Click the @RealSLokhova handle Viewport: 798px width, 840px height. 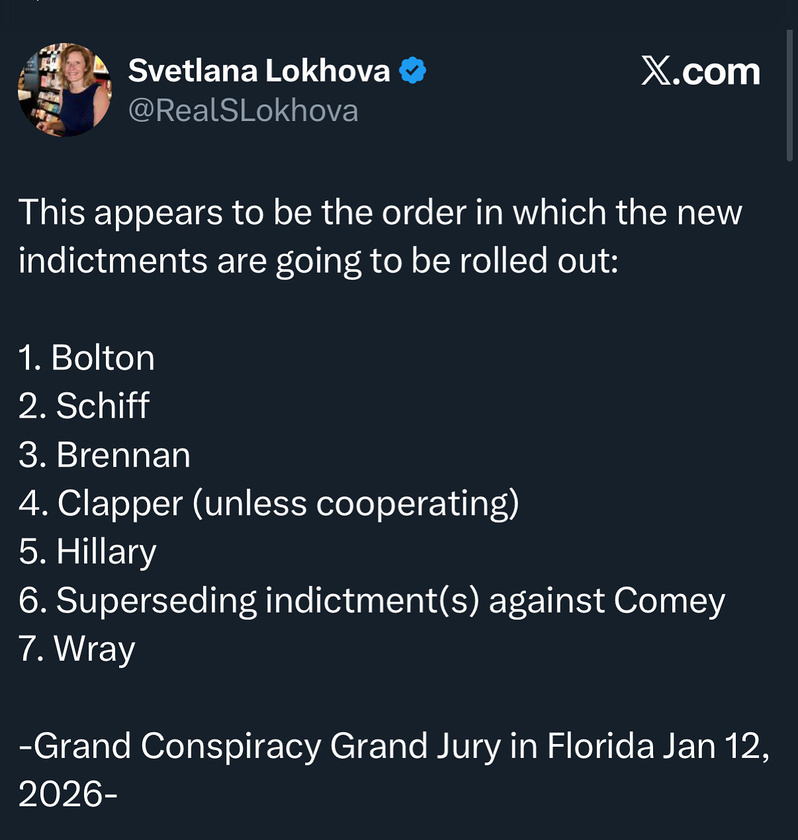[243, 110]
